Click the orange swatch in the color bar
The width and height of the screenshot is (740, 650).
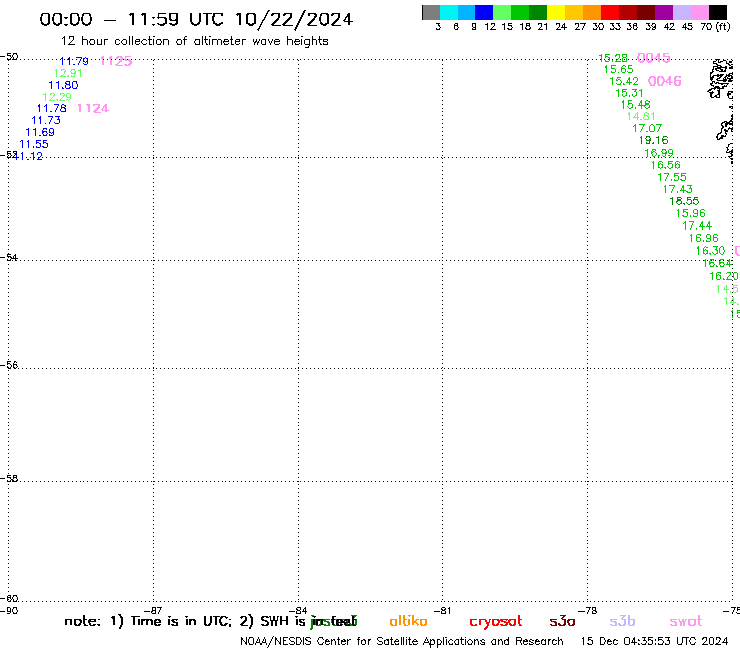(x=592, y=12)
